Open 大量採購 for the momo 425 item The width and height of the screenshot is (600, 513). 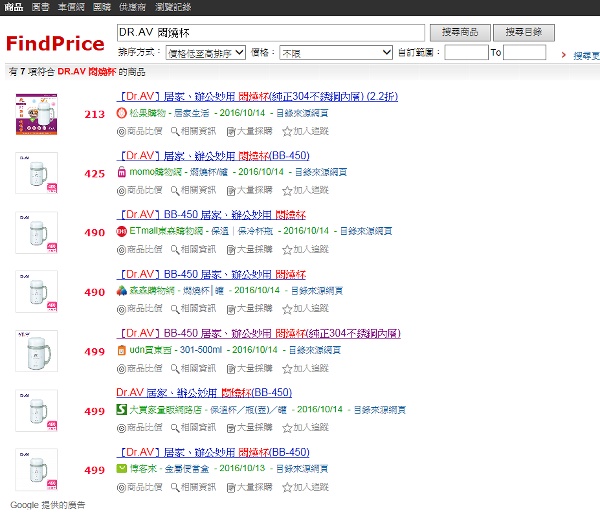coord(249,190)
